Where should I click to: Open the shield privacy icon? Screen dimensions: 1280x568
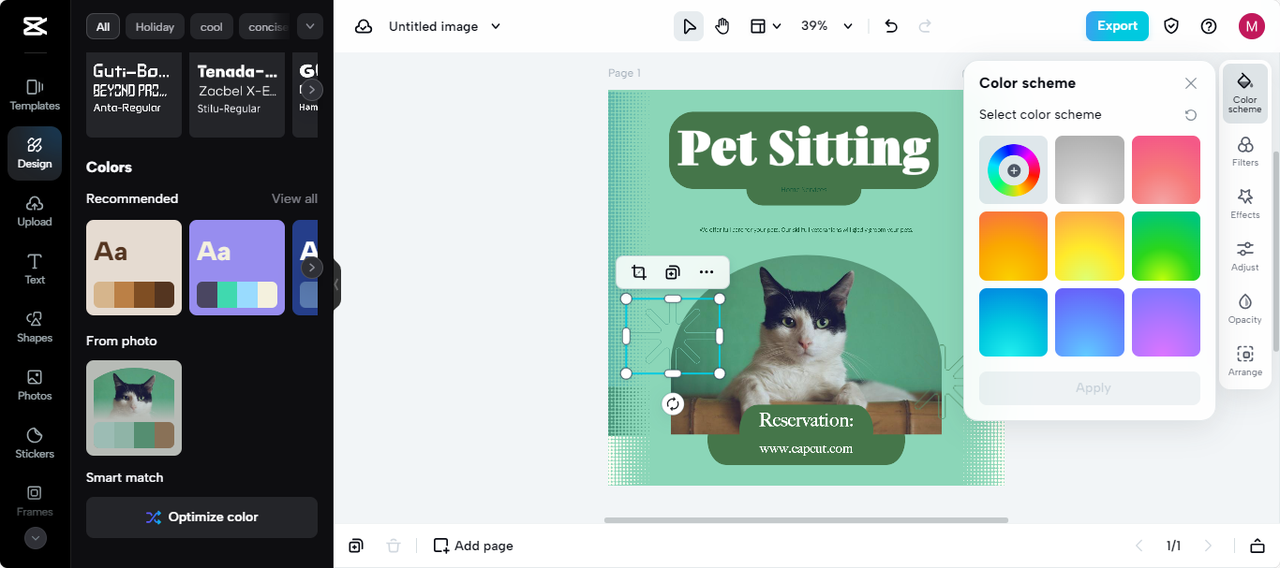(1171, 26)
